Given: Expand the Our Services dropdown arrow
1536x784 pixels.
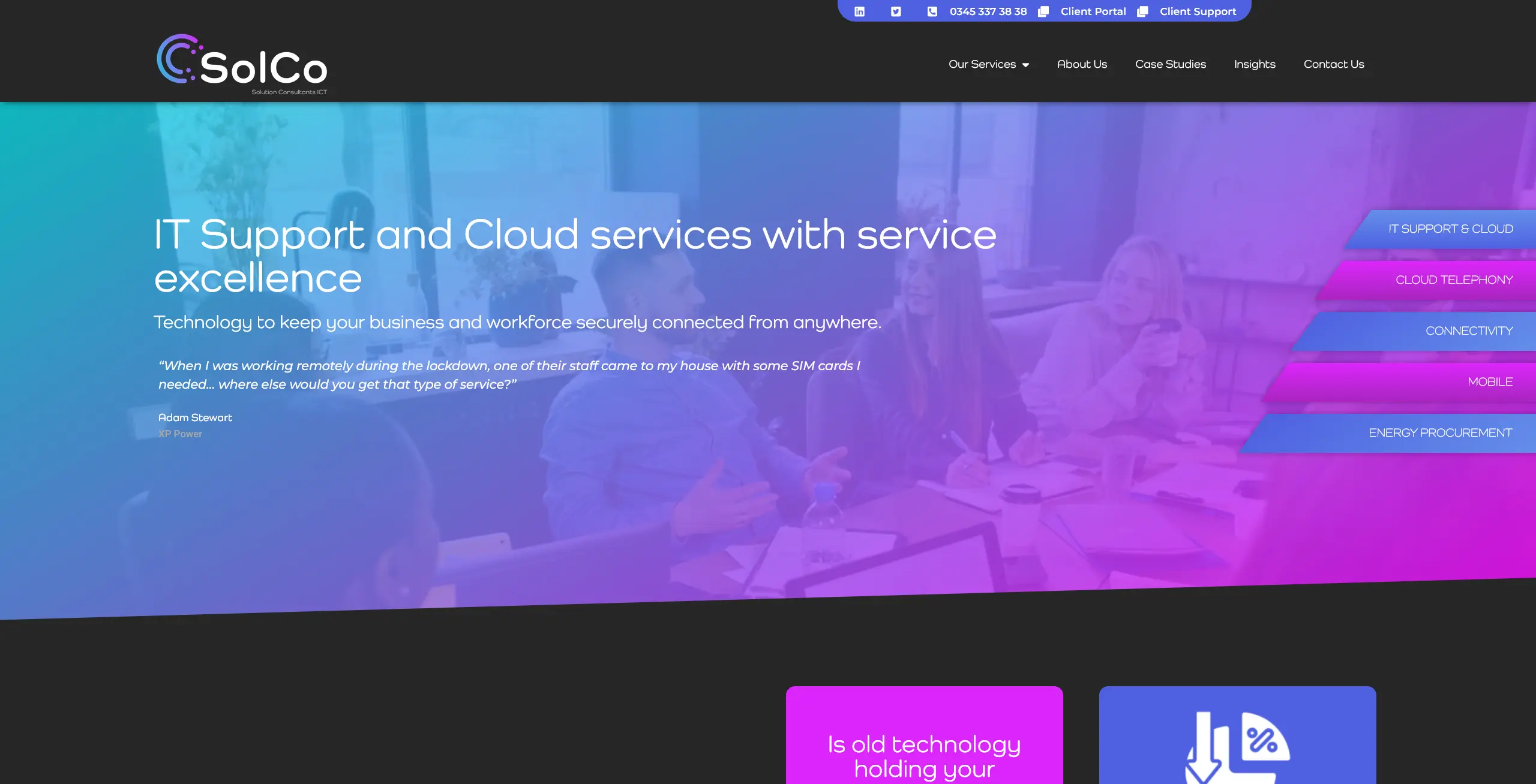Looking at the screenshot, I should pyautogui.click(x=1026, y=65).
